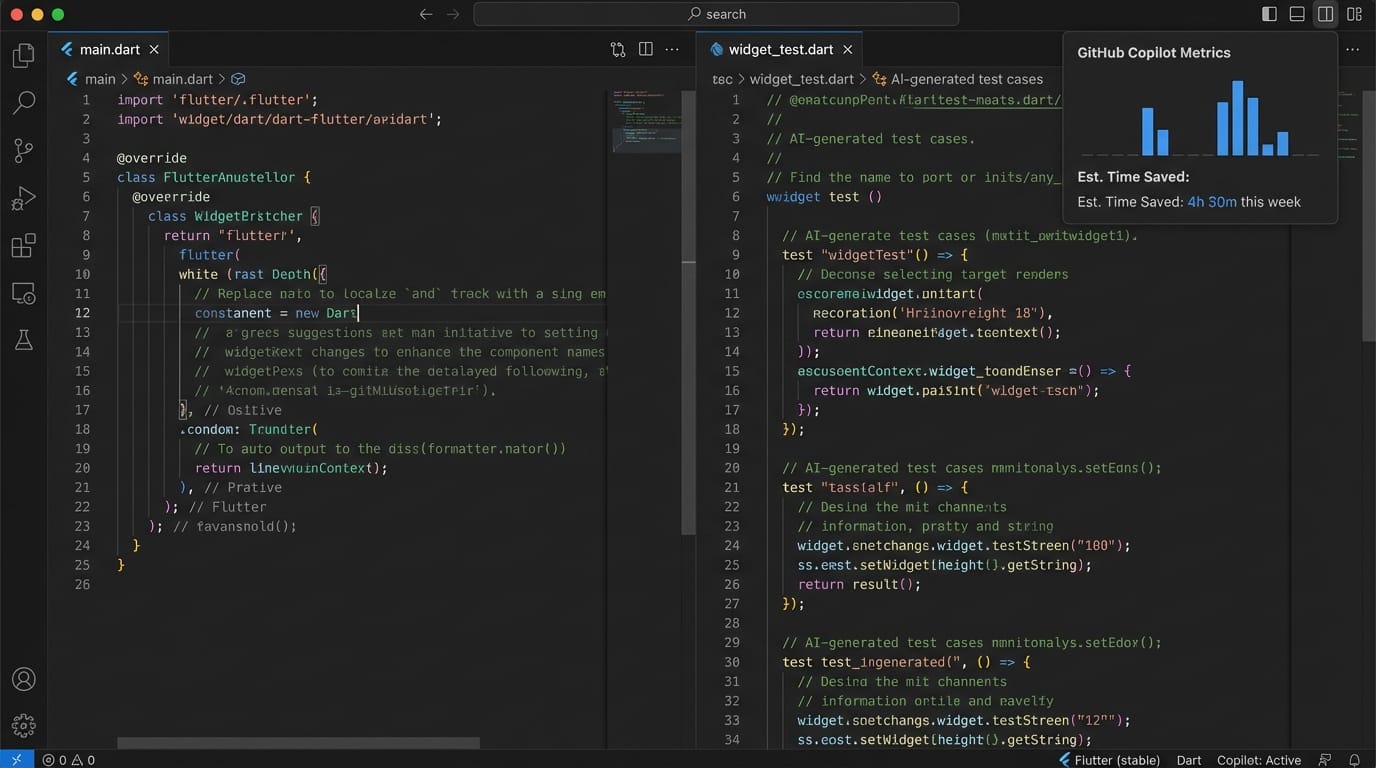This screenshot has height=768, width=1376.
Task: Open the Run and Debug panel
Action: [24, 198]
